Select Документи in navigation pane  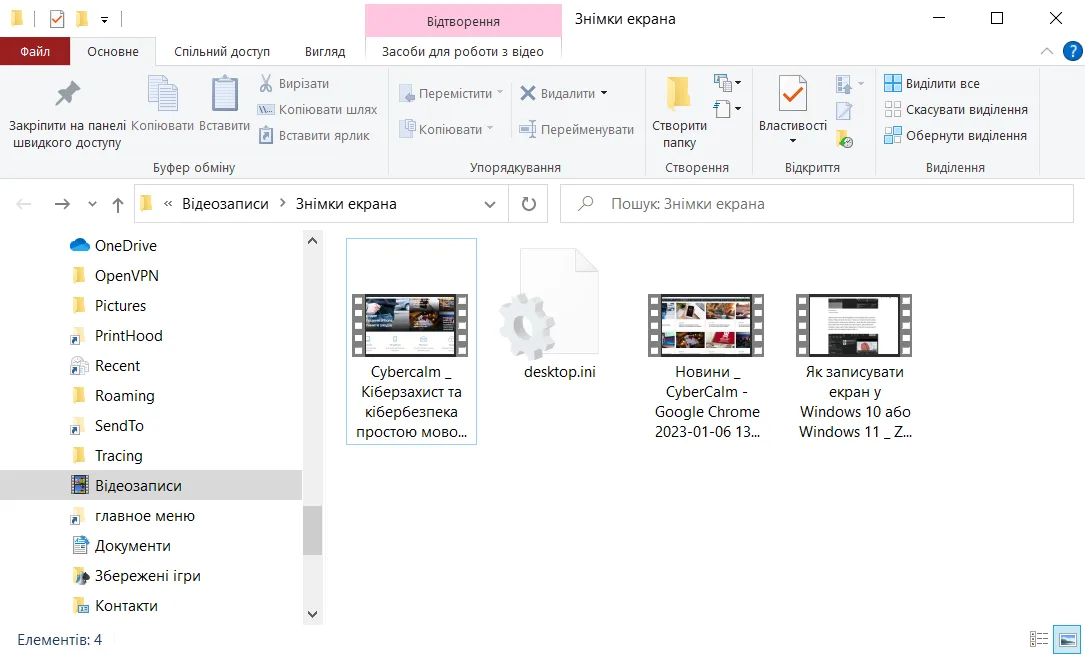tap(121, 546)
